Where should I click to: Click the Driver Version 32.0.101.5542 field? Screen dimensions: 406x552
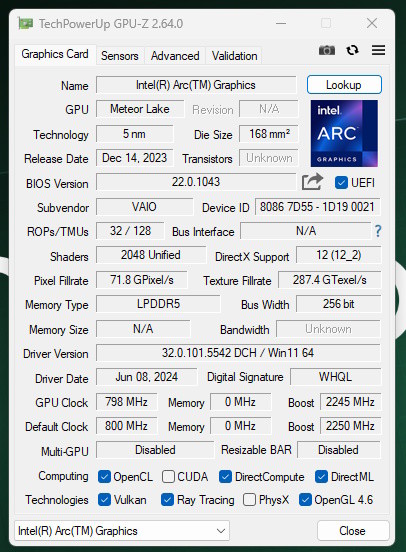tap(238, 353)
